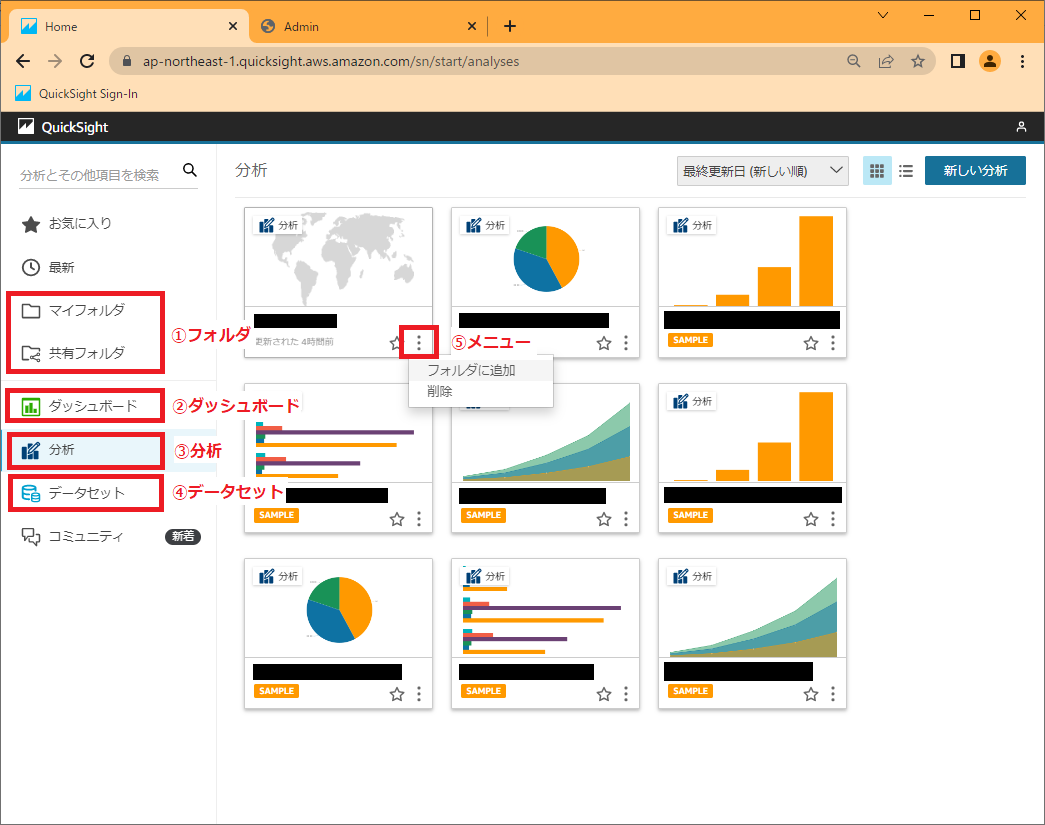Screen dimensions: 1045x825
Task: Star the top-row pie chart analysis
Action: pyautogui.click(x=604, y=343)
